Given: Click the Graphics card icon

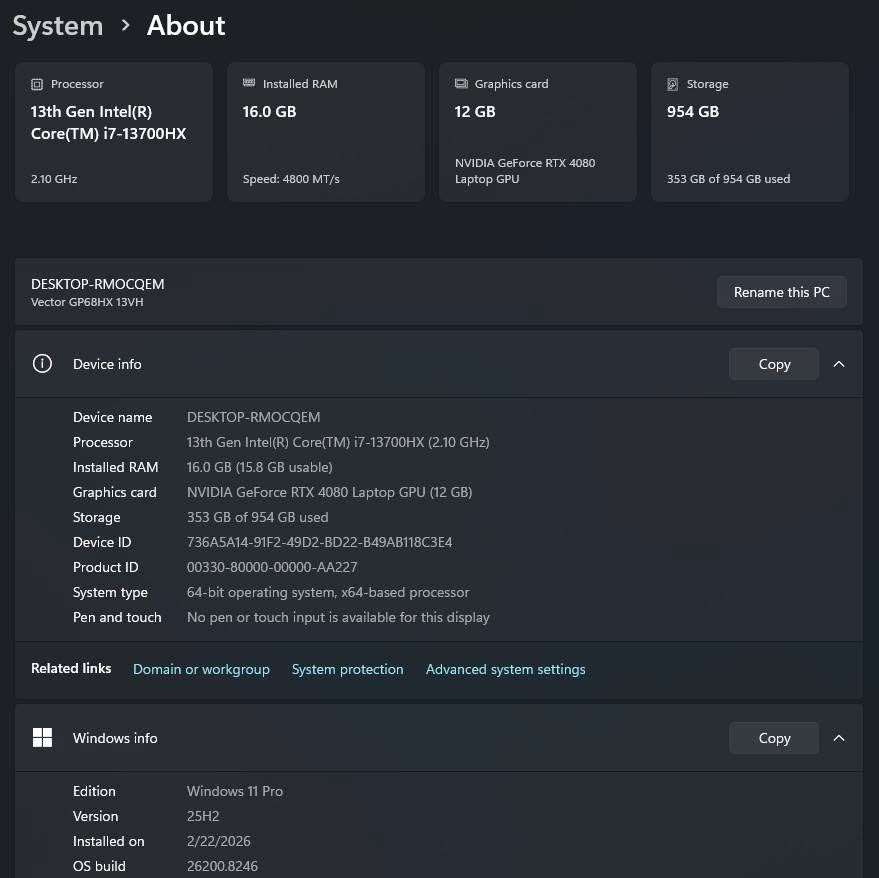Looking at the screenshot, I should [461, 84].
